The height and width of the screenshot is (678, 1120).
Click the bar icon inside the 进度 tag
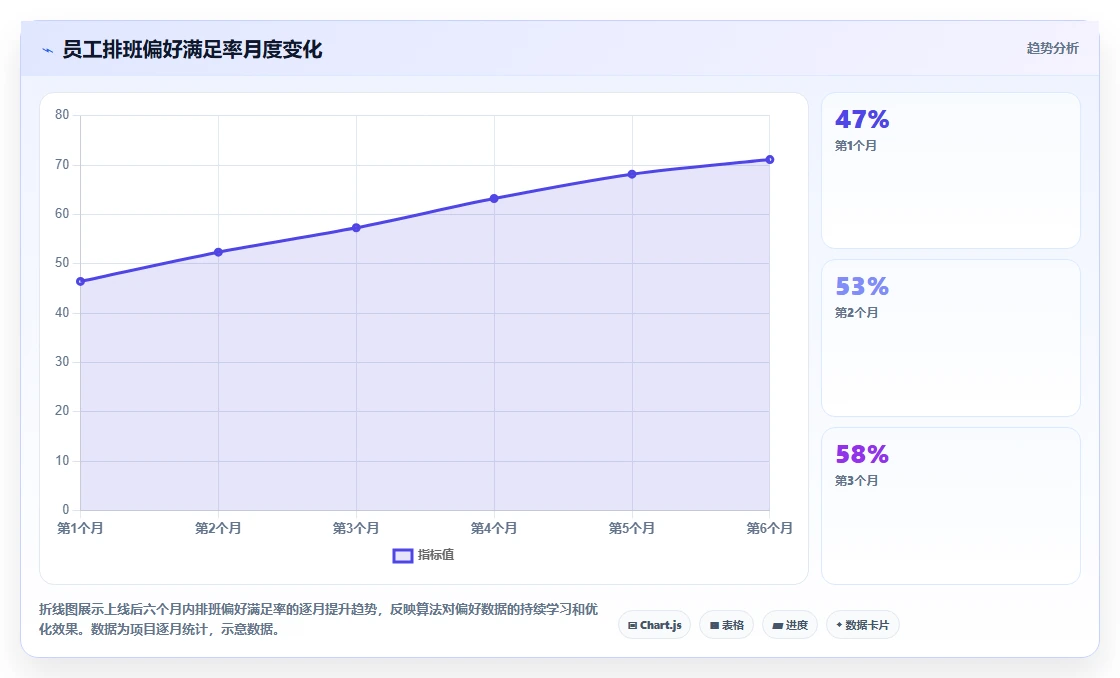point(778,627)
